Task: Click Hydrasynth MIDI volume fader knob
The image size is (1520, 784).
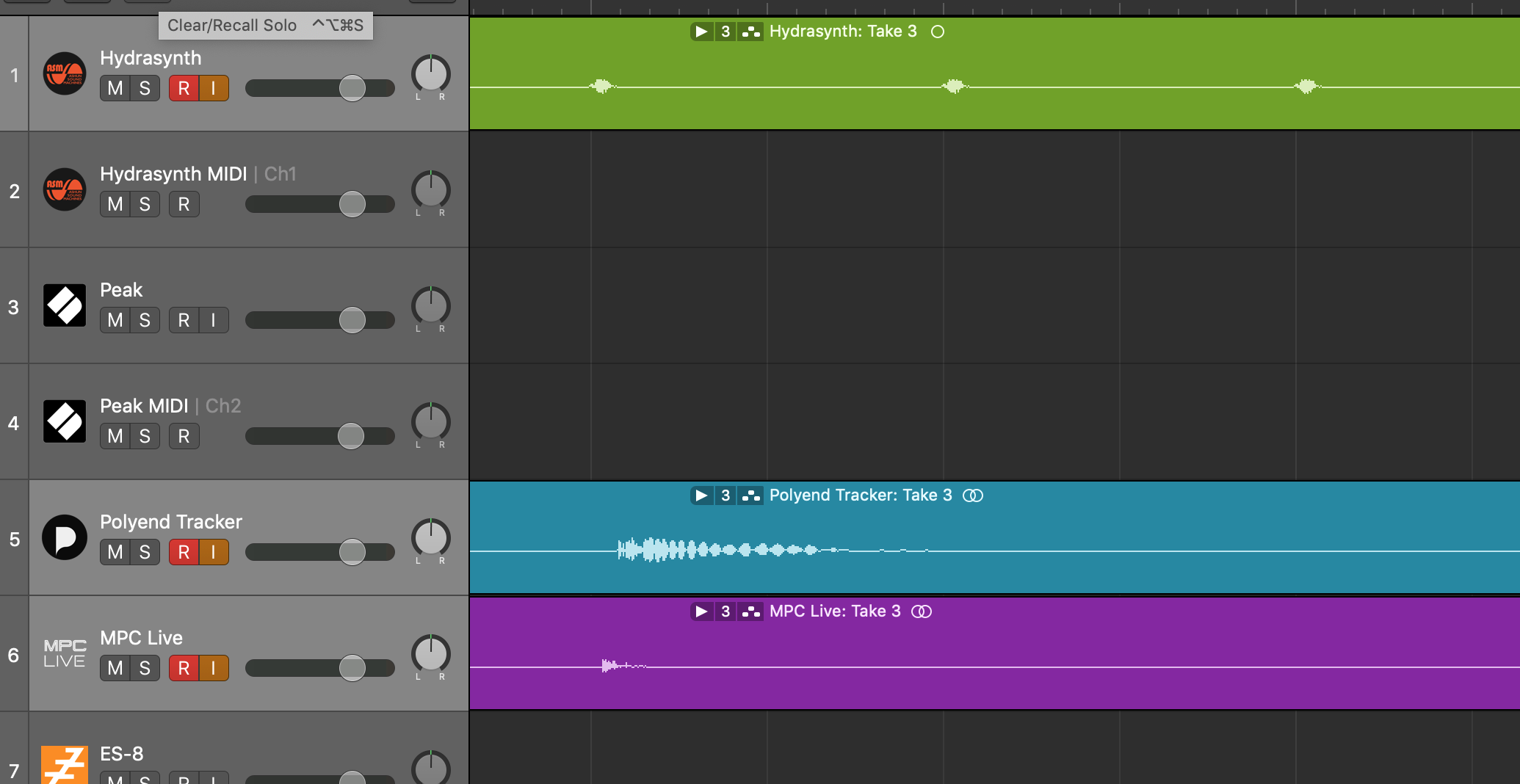Action: tap(352, 204)
